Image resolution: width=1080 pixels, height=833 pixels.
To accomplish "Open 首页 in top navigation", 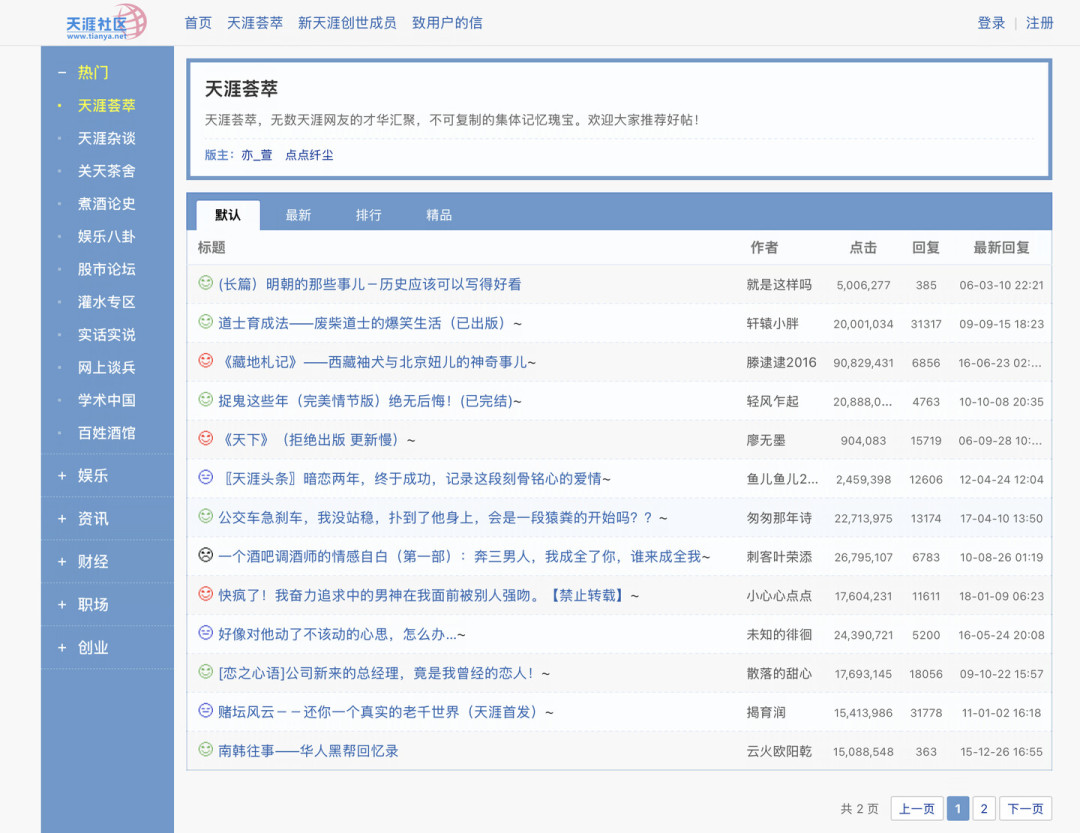I will pos(198,23).
